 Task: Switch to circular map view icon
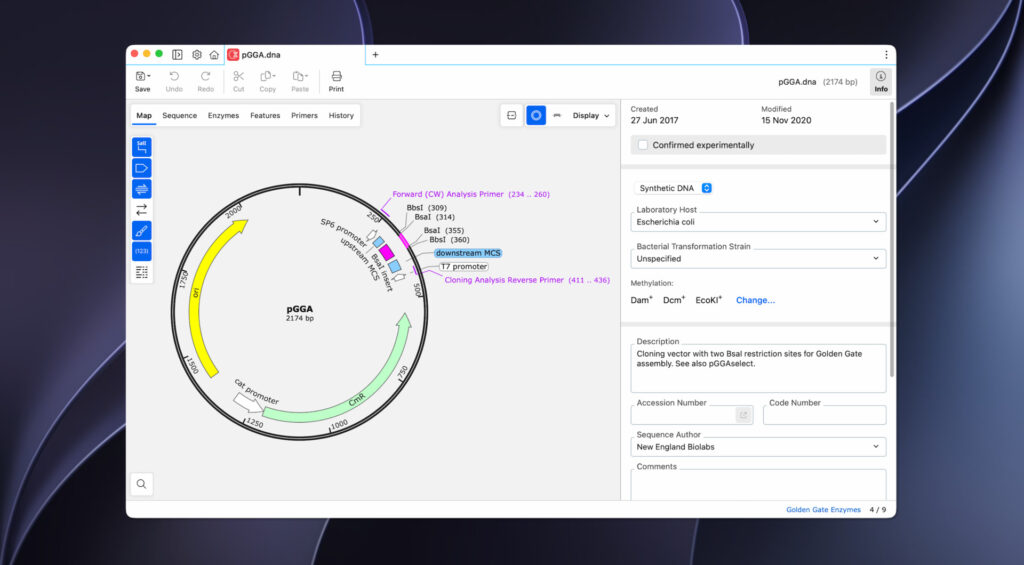pos(536,116)
